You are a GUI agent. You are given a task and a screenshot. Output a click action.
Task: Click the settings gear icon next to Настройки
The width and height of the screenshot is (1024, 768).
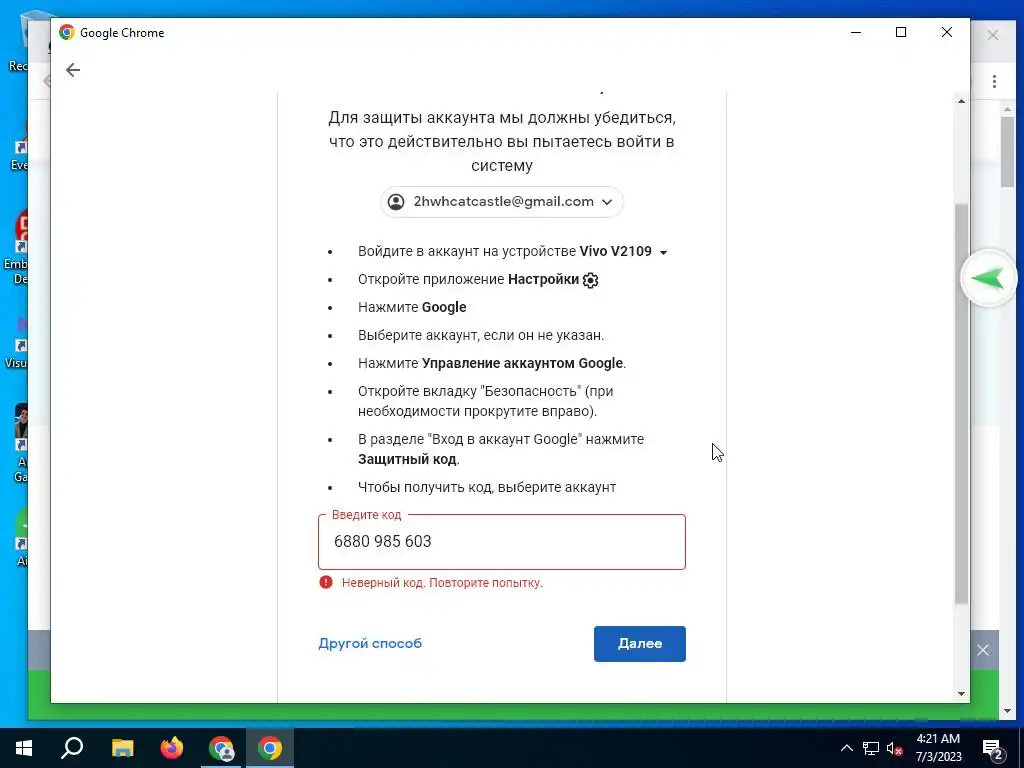click(590, 280)
